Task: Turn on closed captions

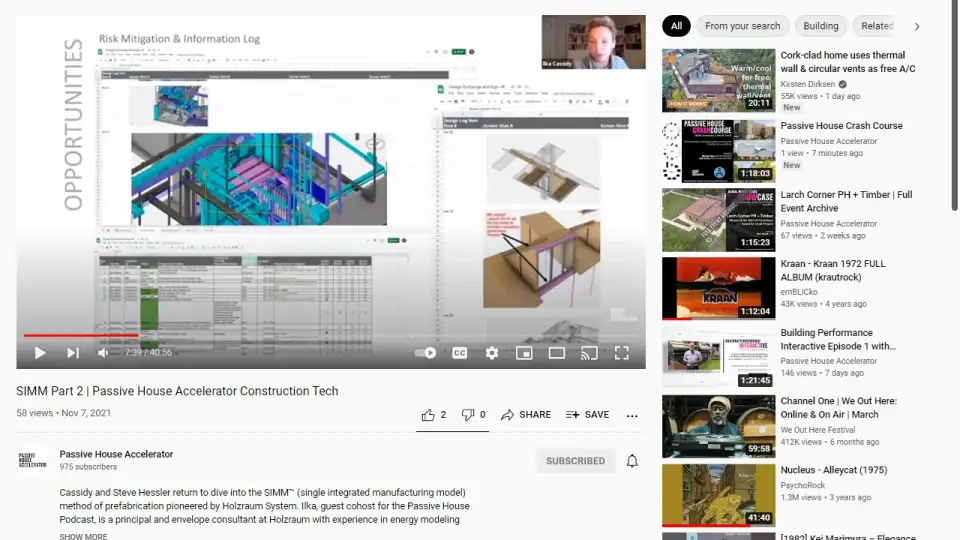Action: coord(459,353)
